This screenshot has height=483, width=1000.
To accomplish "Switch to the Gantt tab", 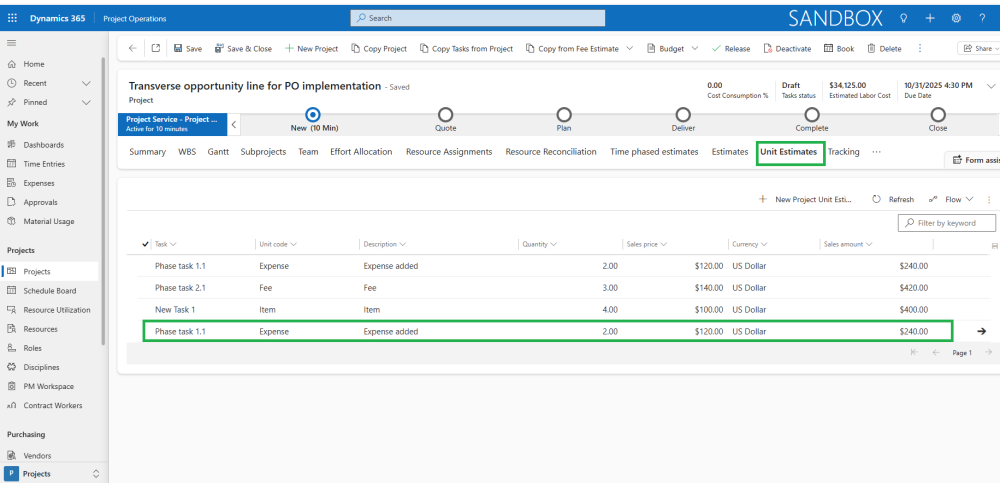I will pyautogui.click(x=218, y=152).
